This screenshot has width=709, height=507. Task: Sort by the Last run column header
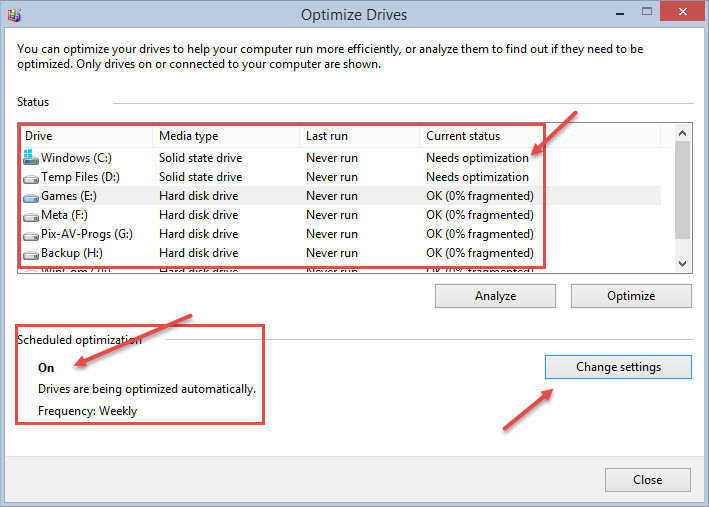(x=360, y=136)
